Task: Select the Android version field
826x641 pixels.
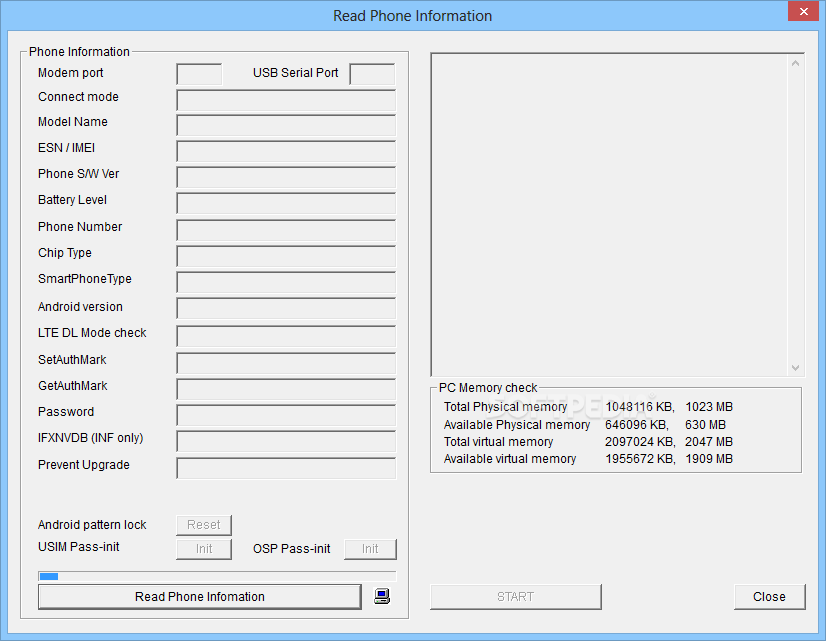Action: click(x=286, y=308)
